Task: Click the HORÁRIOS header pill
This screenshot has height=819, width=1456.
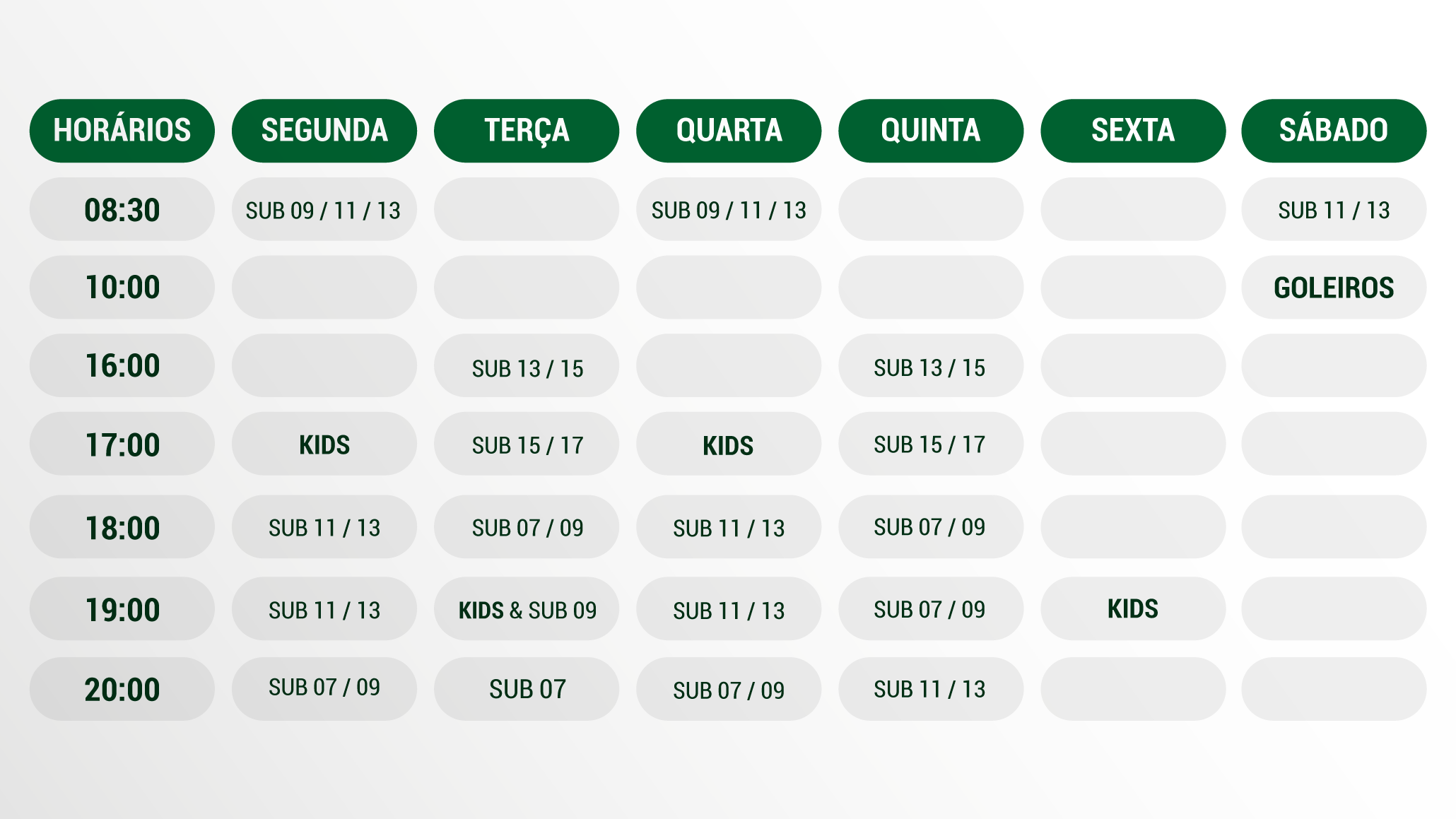Action: (122, 131)
